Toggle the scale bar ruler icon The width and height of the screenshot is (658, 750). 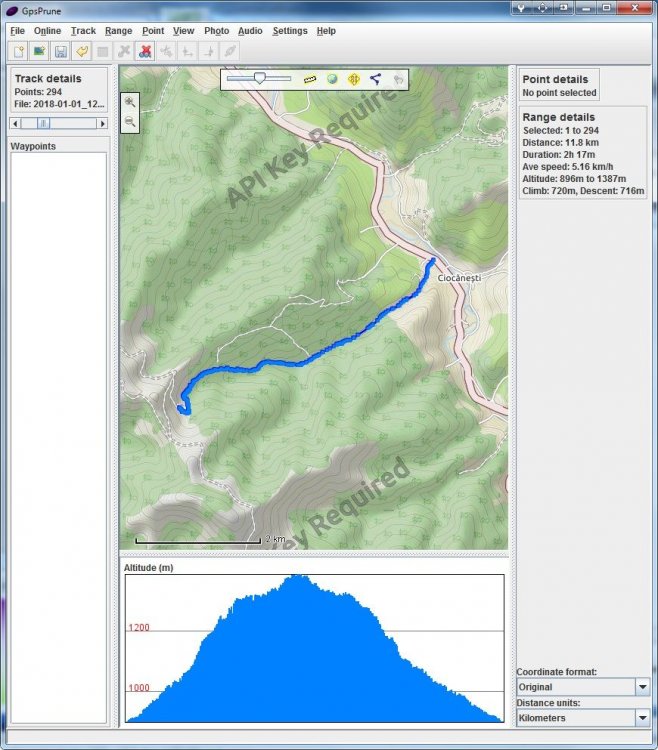(310, 79)
